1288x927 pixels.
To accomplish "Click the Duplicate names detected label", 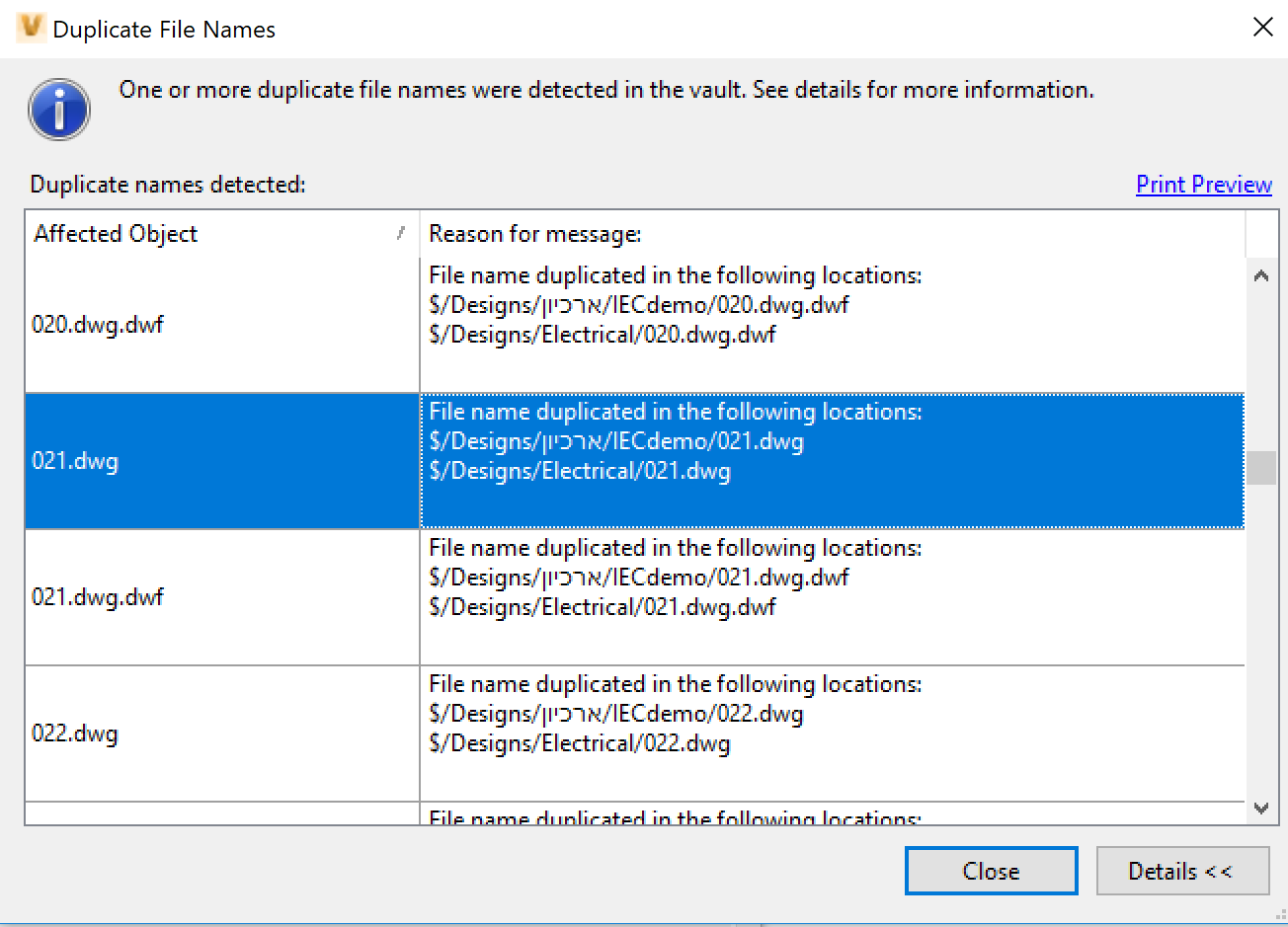I will pos(168,185).
